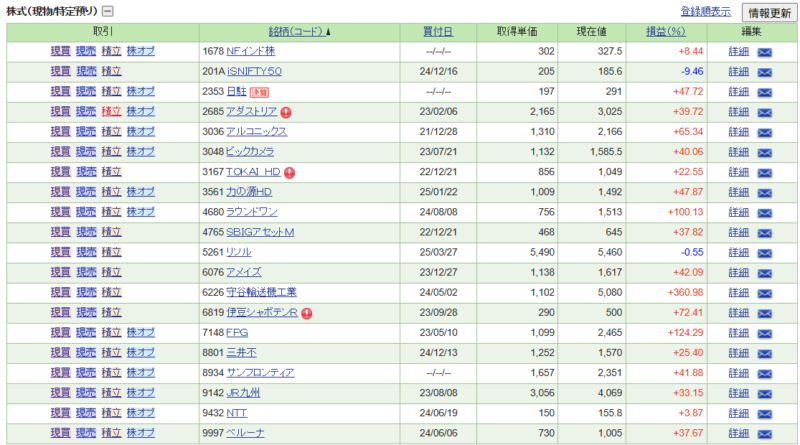The width and height of the screenshot is (800, 445).
Task: Click 現売 for 3167 TOKAI HD
Action: coord(86,171)
